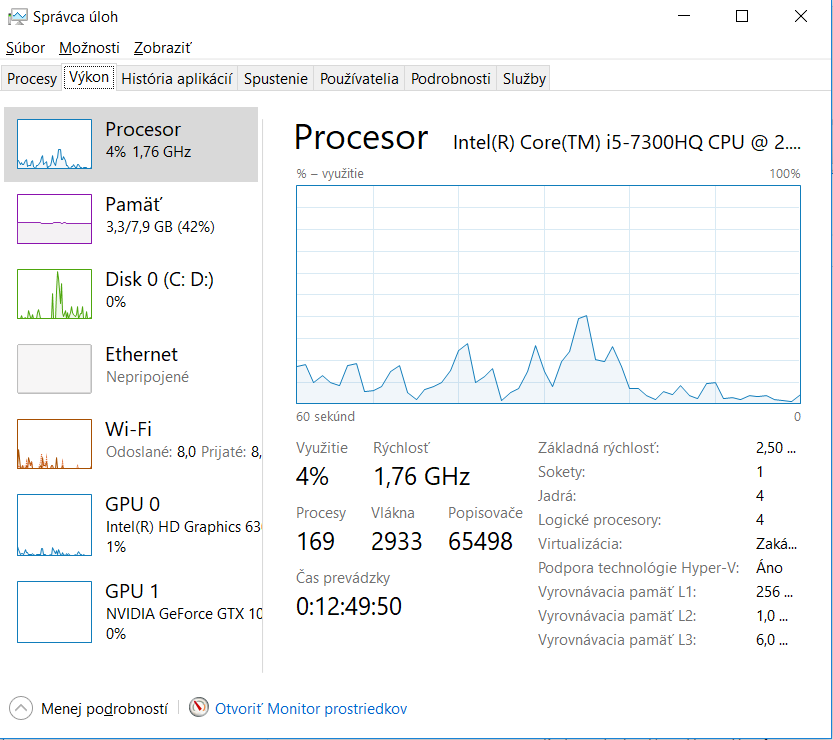Select the Pamäť memory graph thumbnail
Screen dimensions: 833x740
(x=54, y=219)
